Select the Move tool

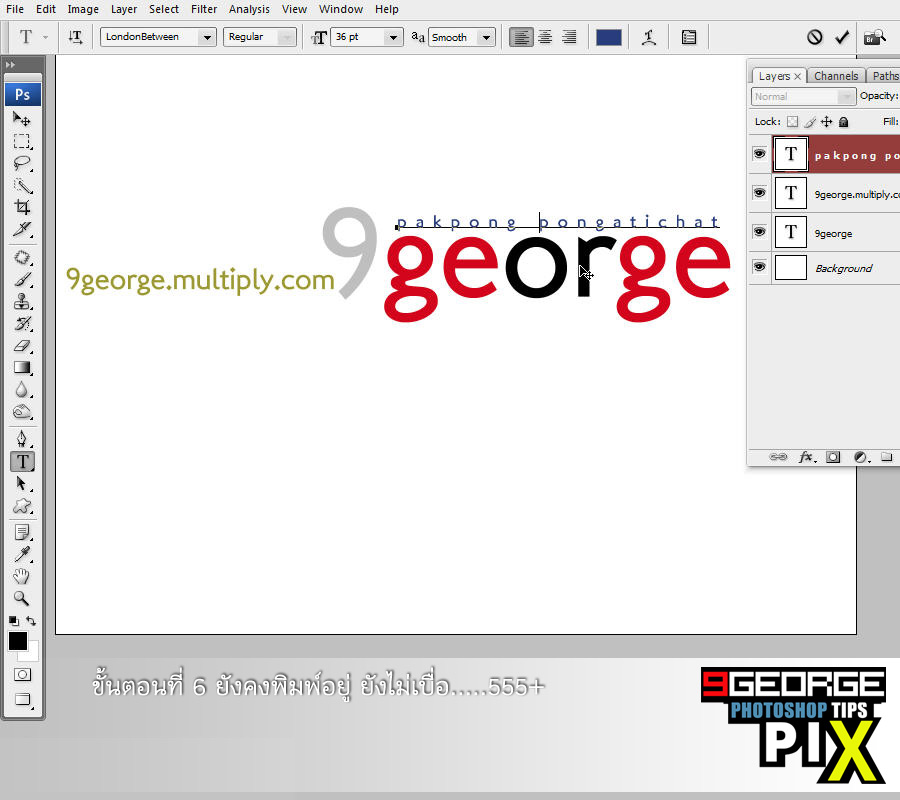[x=22, y=119]
